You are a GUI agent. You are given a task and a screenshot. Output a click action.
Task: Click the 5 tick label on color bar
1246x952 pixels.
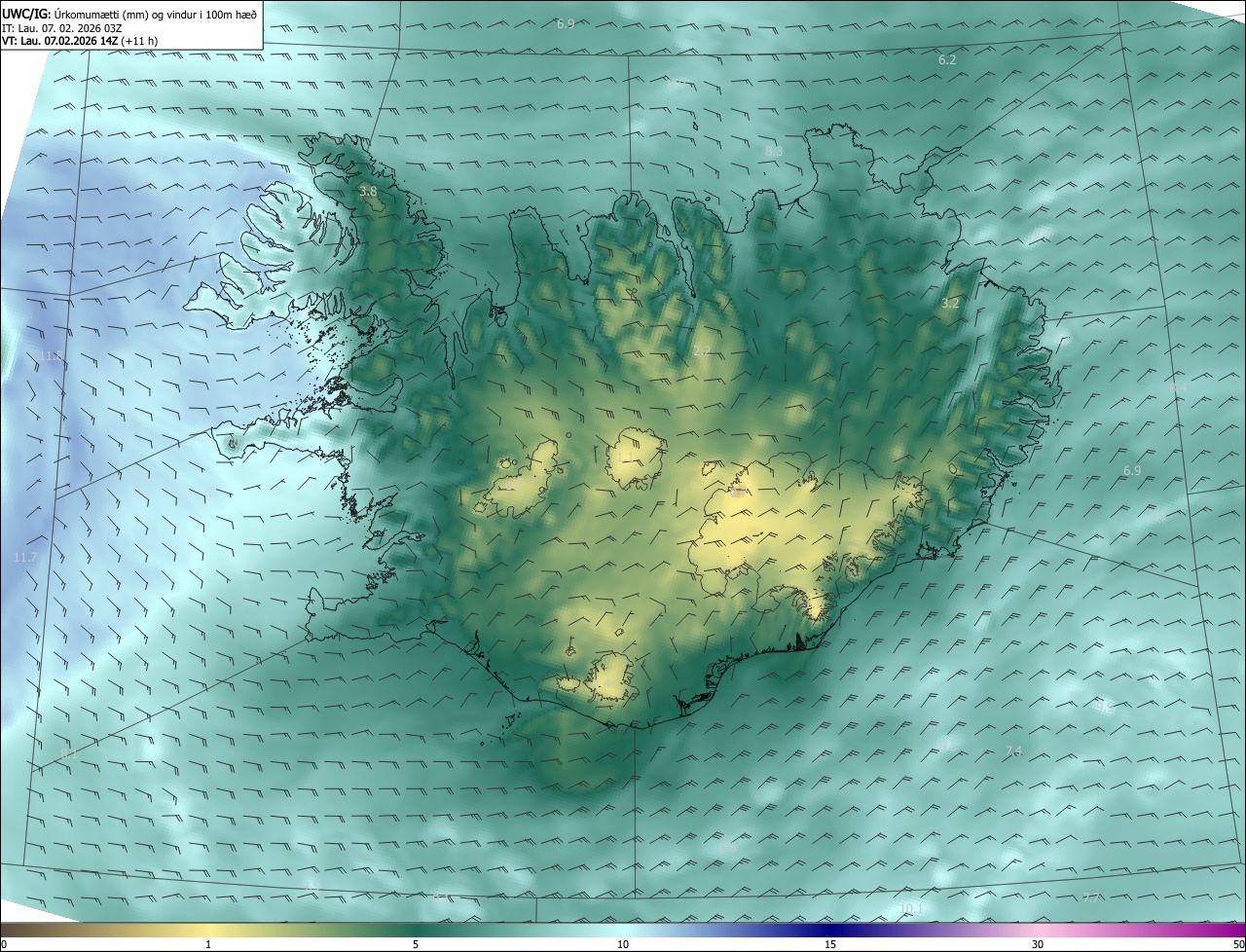(416, 944)
